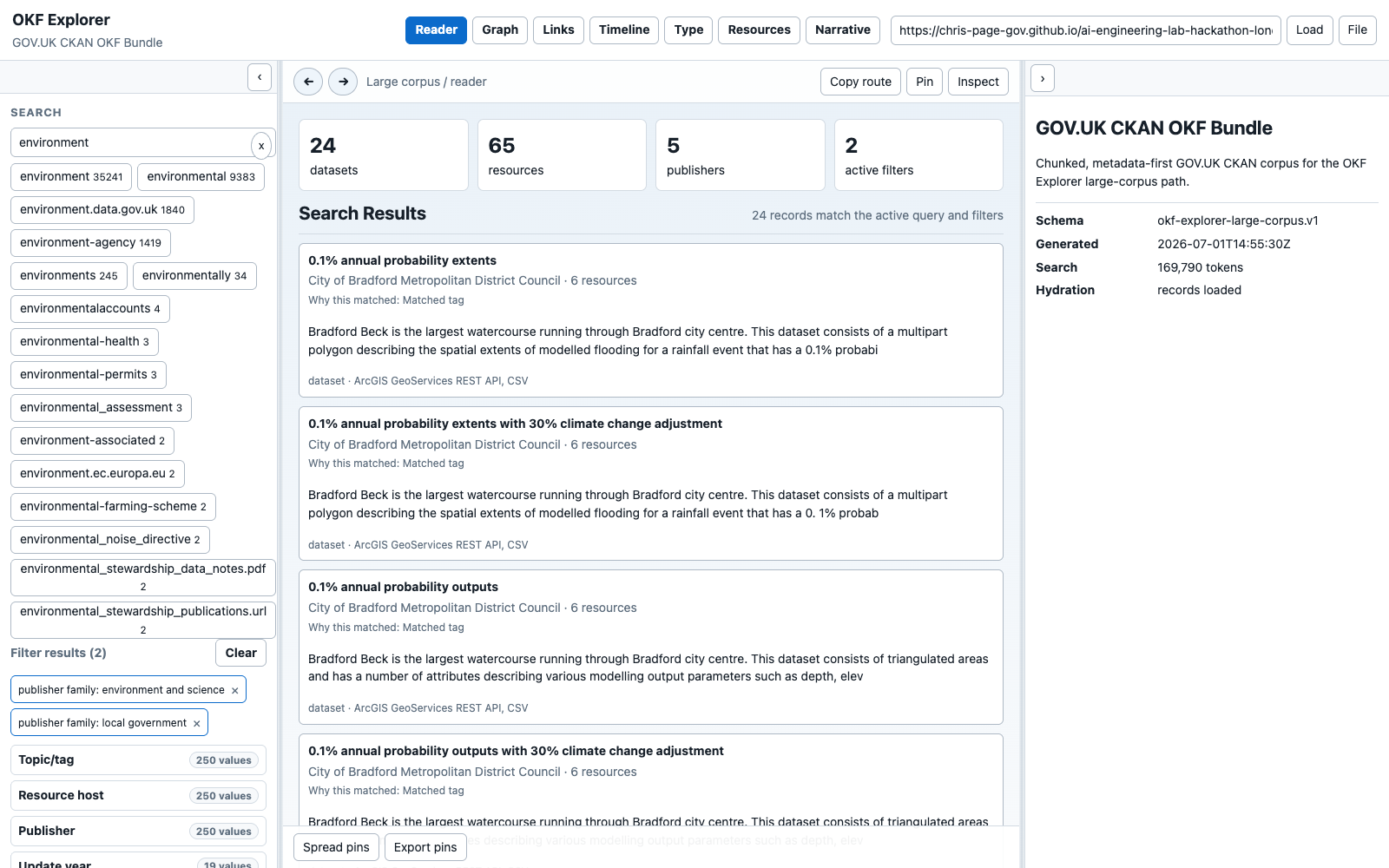Click the 2 active filters stat card
The height and width of the screenshot is (868, 1389).
[918, 155]
